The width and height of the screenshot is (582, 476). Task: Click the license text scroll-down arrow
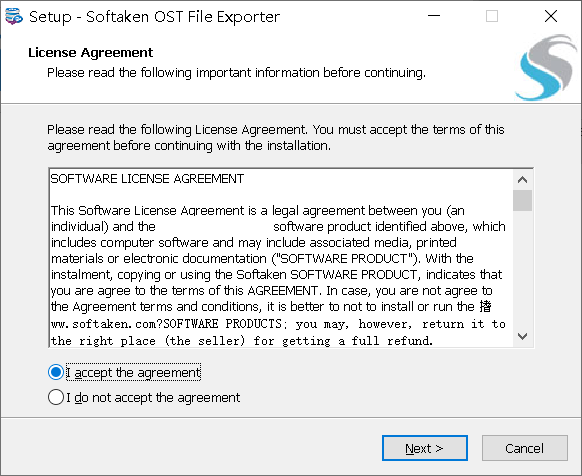click(x=522, y=336)
